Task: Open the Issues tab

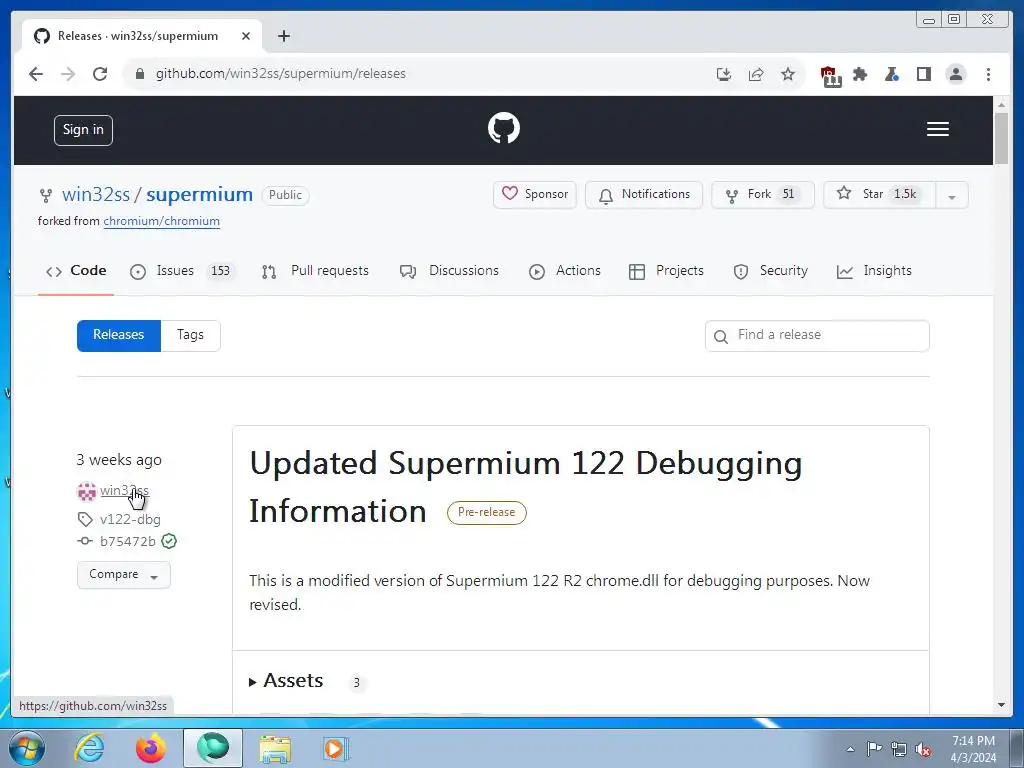Action: (182, 270)
